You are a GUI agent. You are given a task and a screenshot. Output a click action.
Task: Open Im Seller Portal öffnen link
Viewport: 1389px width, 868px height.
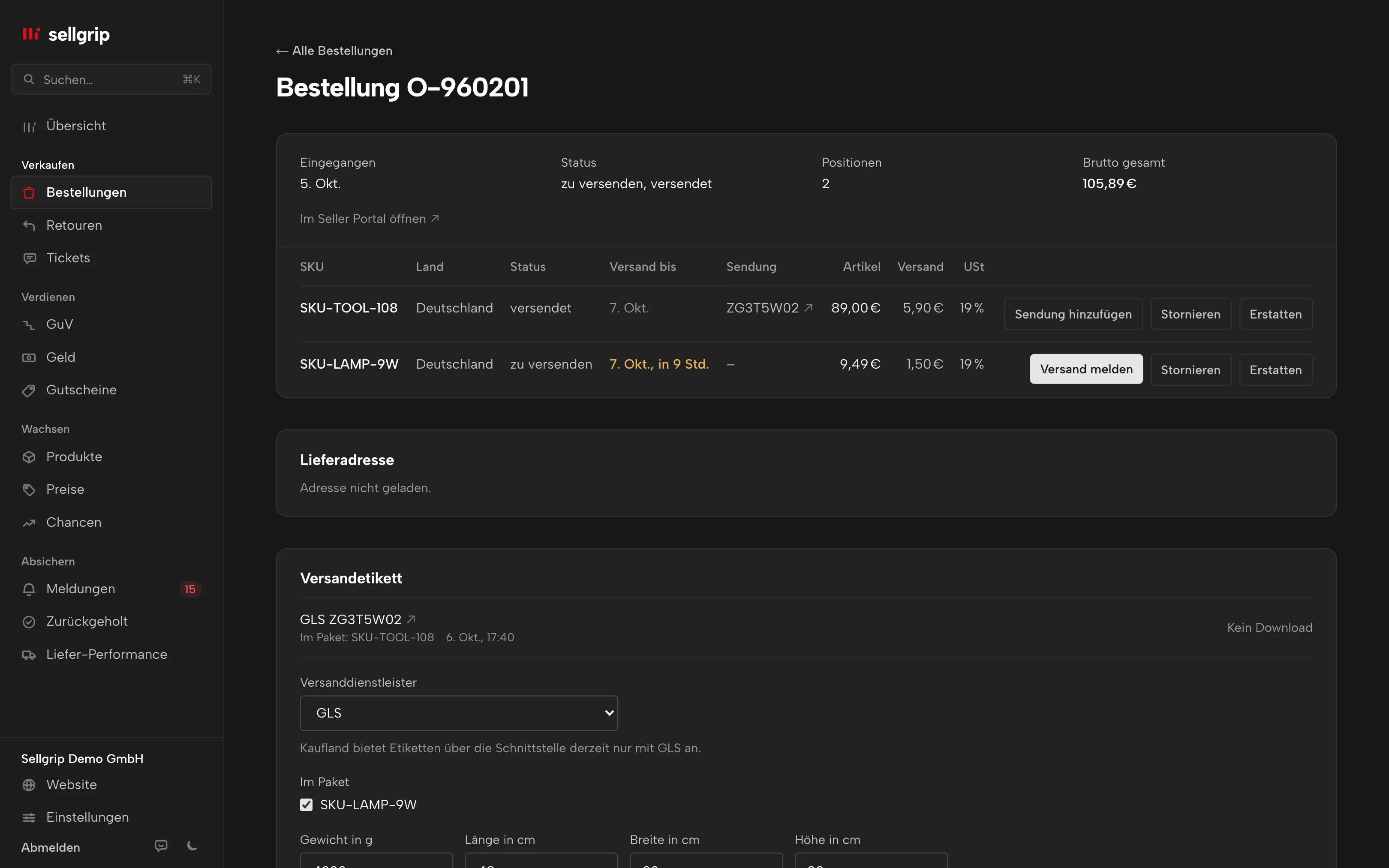(x=369, y=219)
